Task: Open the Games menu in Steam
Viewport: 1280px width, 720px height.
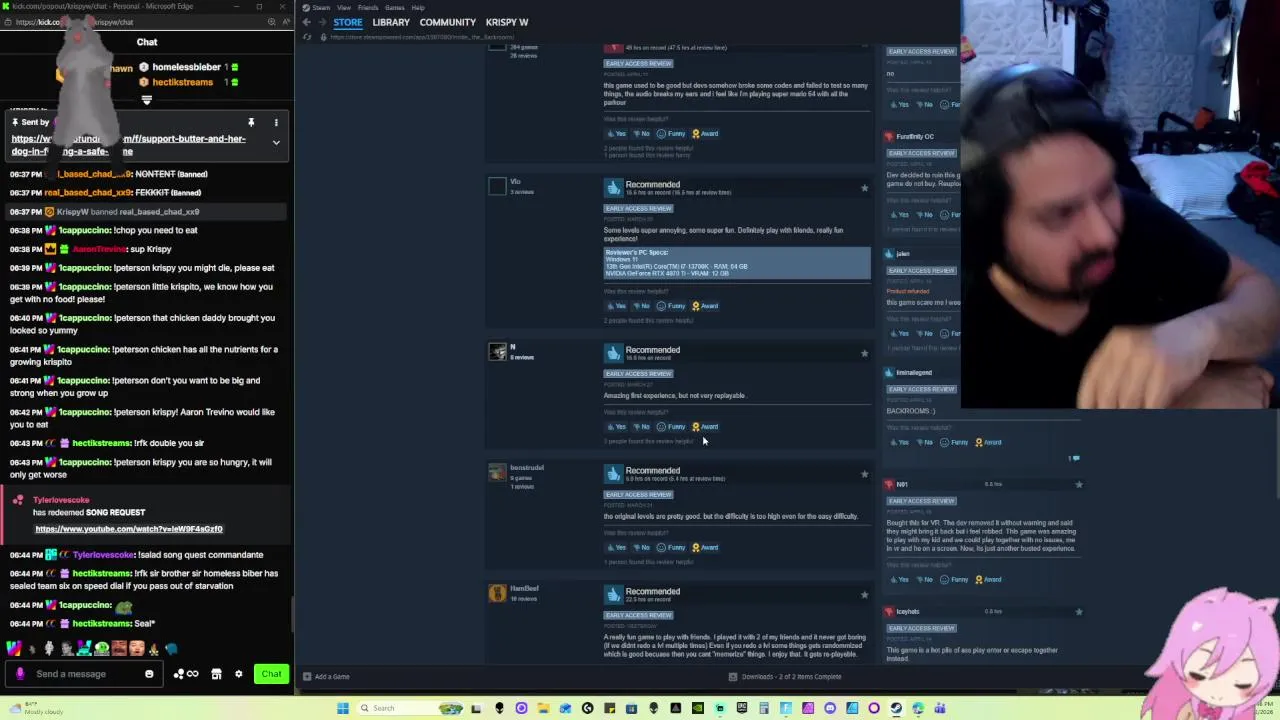Action: pos(395,7)
